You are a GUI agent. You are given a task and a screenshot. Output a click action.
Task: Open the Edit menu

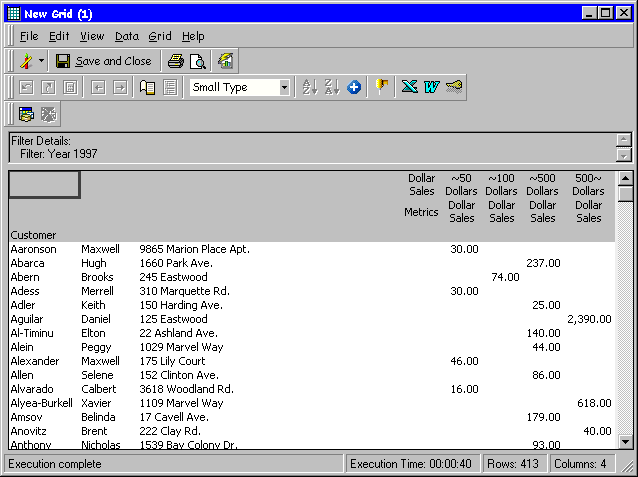point(59,36)
